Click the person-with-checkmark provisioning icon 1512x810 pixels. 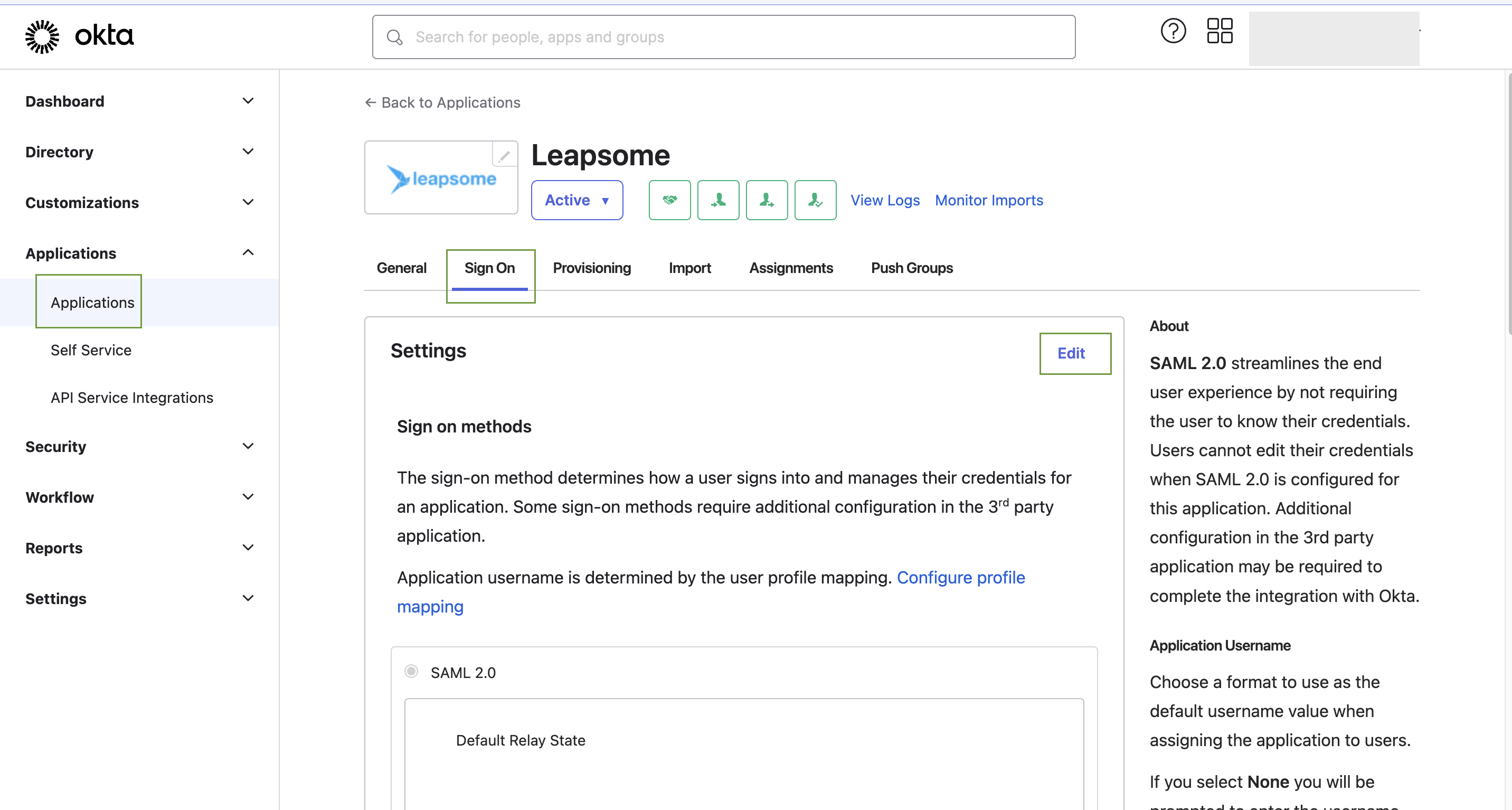click(815, 200)
